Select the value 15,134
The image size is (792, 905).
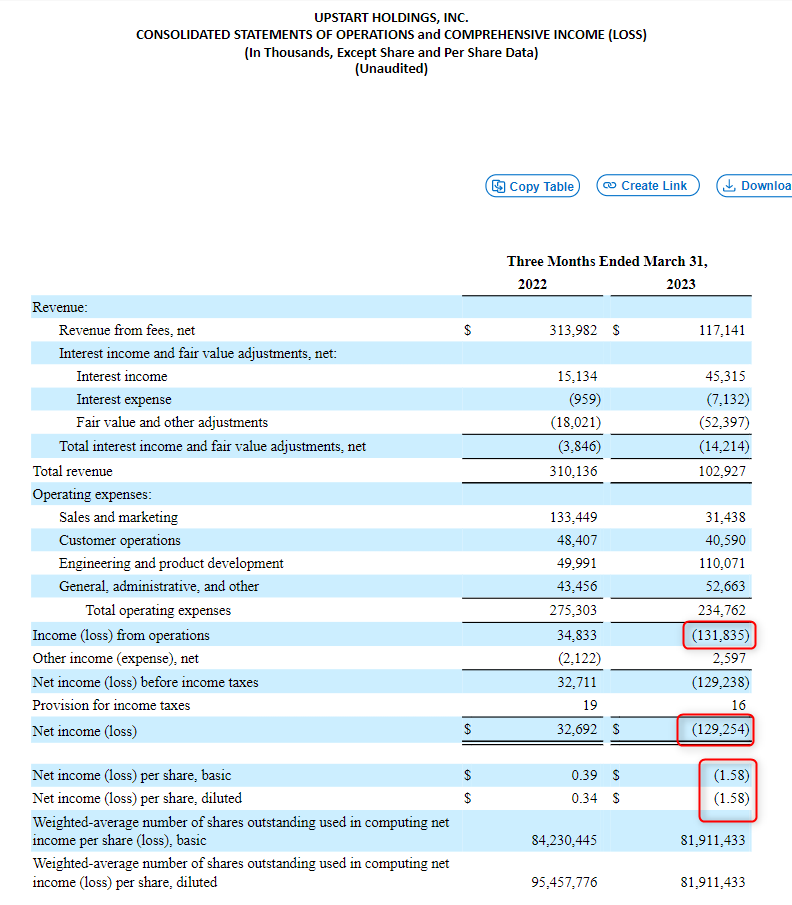[x=577, y=376]
